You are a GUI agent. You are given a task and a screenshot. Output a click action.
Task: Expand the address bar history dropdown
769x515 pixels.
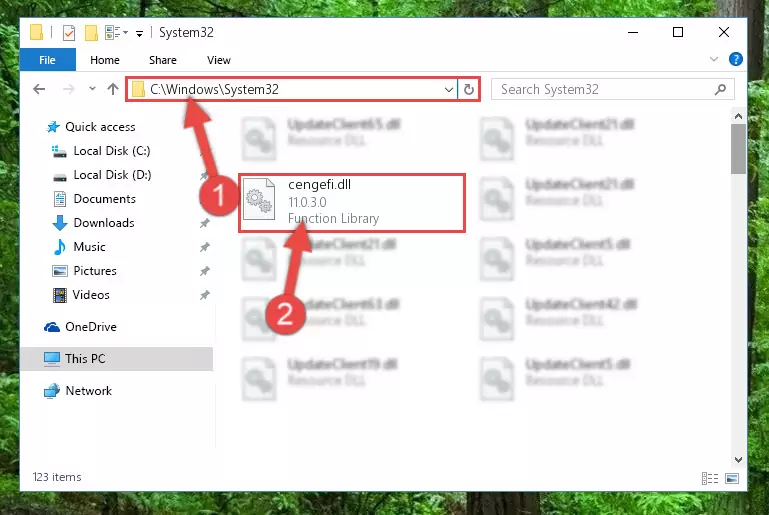[x=448, y=89]
